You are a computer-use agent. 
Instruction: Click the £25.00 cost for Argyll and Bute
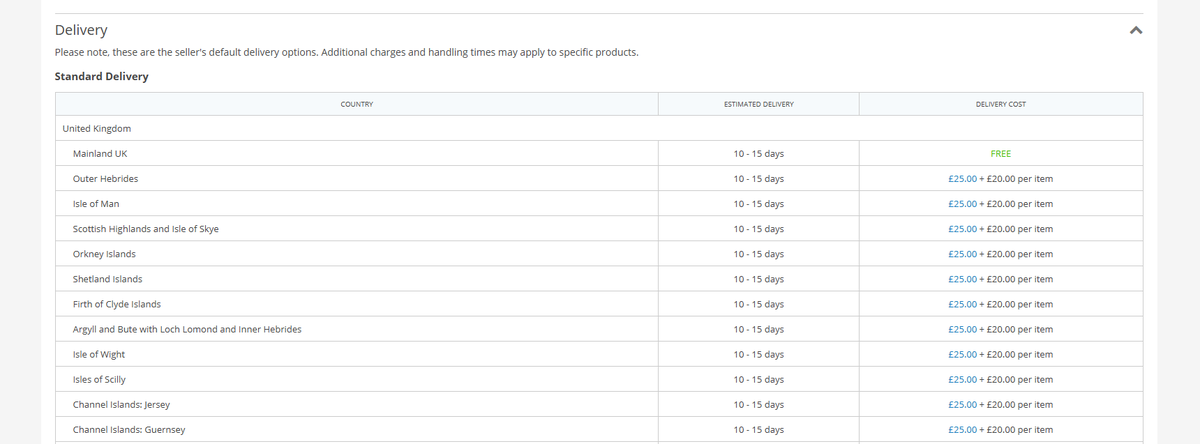click(x=963, y=329)
